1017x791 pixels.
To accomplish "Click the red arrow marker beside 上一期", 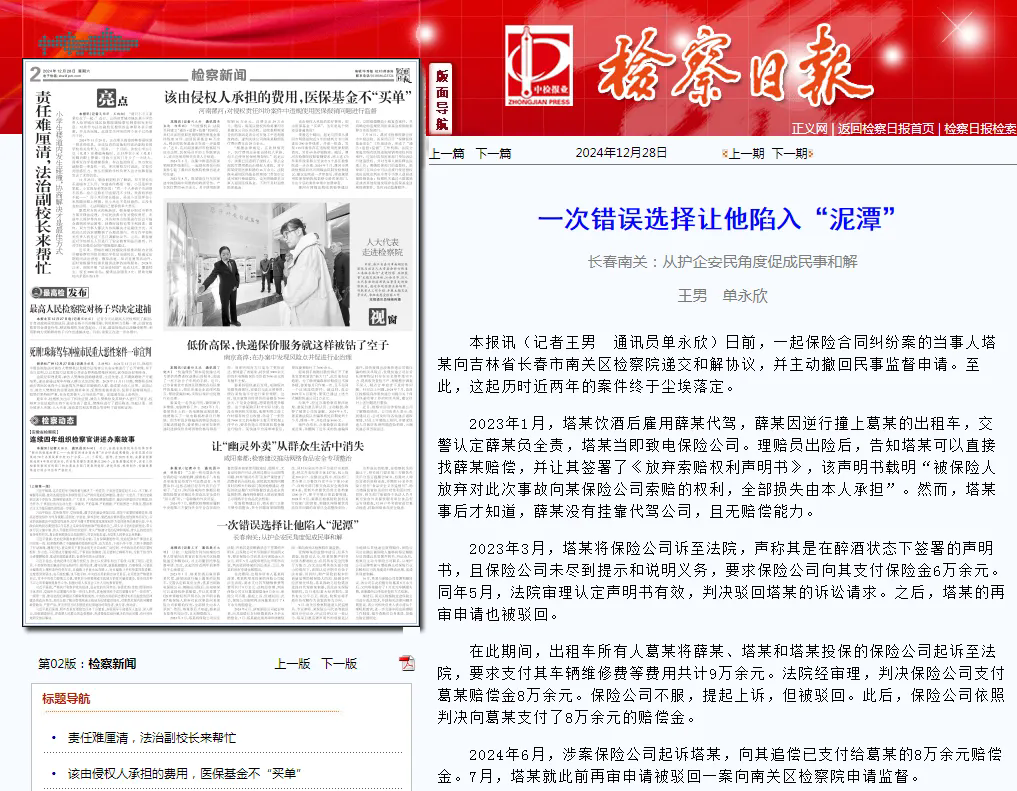I will (724, 153).
